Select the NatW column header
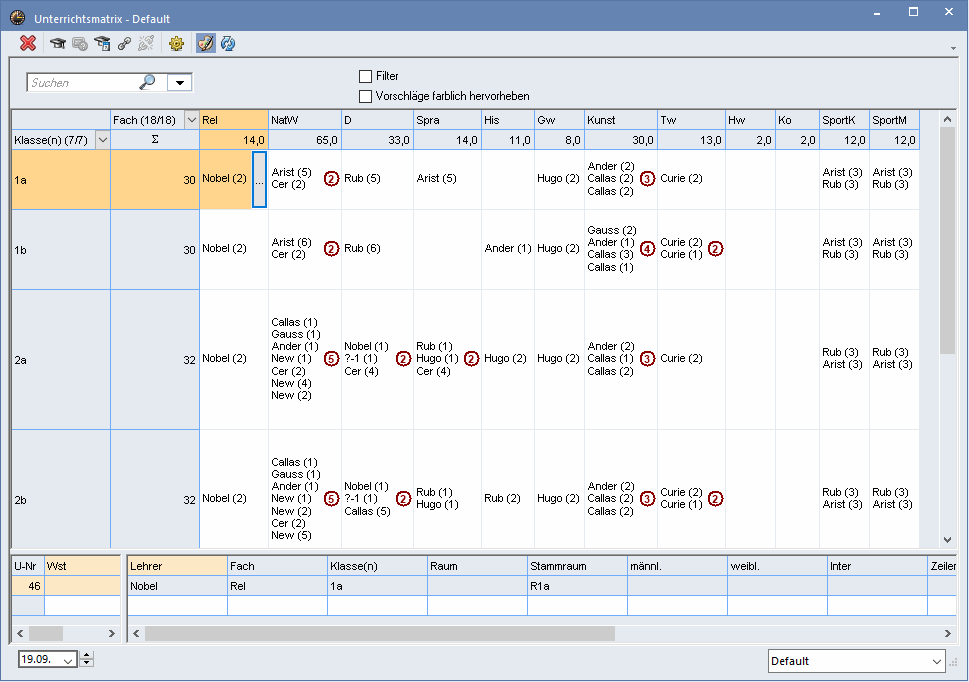Screen dimensions: 969x682 click(x=305, y=120)
